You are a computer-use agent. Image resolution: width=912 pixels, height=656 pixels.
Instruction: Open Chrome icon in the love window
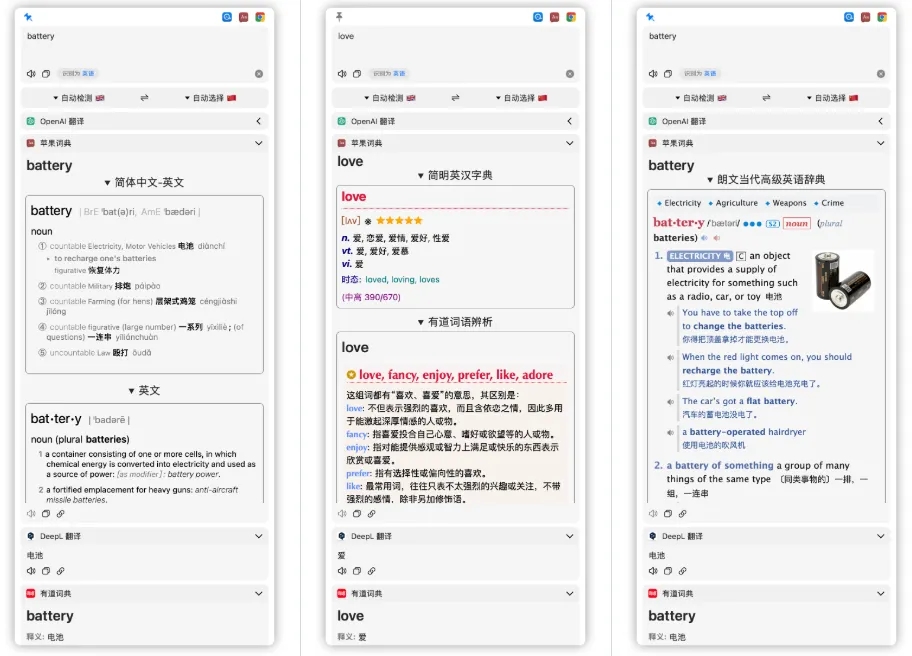(571, 17)
